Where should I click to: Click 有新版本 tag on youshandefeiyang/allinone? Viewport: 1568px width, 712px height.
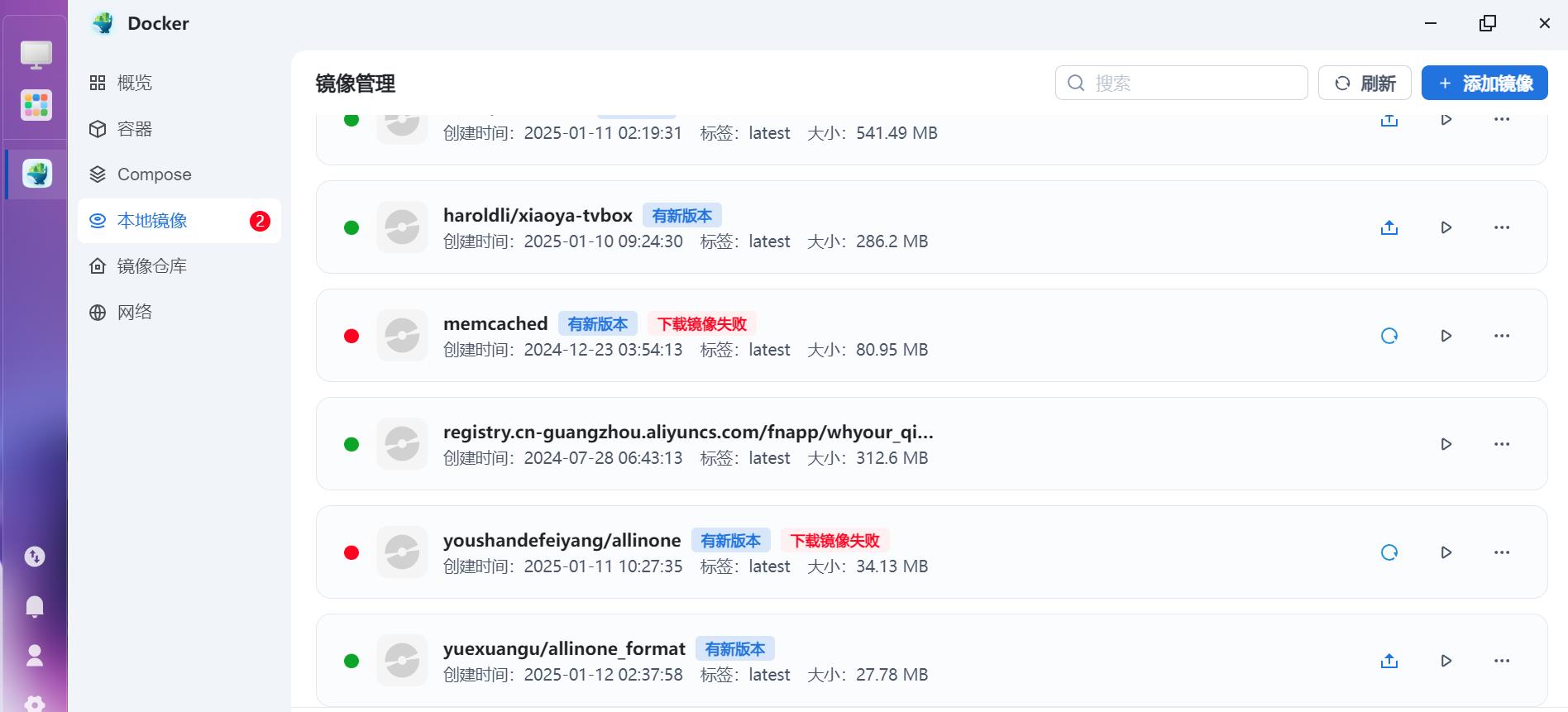click(x=731, y=541)
